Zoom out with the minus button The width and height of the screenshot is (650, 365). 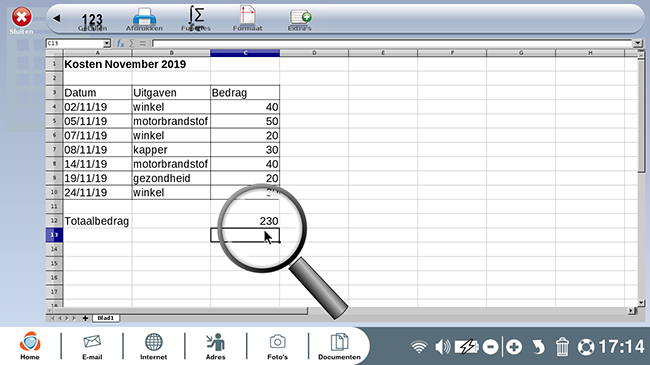[490, 347]
